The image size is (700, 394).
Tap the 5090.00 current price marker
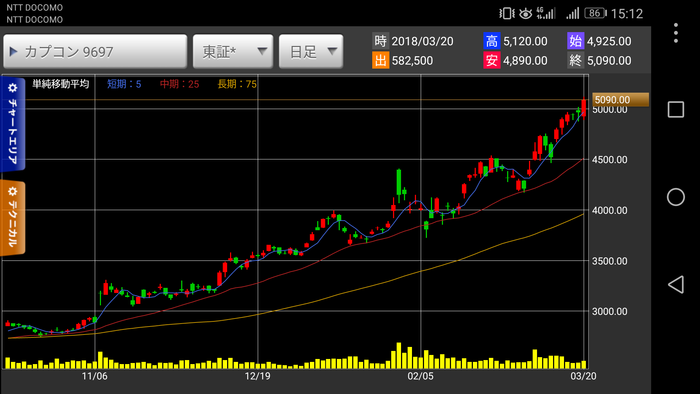point(620,100)
